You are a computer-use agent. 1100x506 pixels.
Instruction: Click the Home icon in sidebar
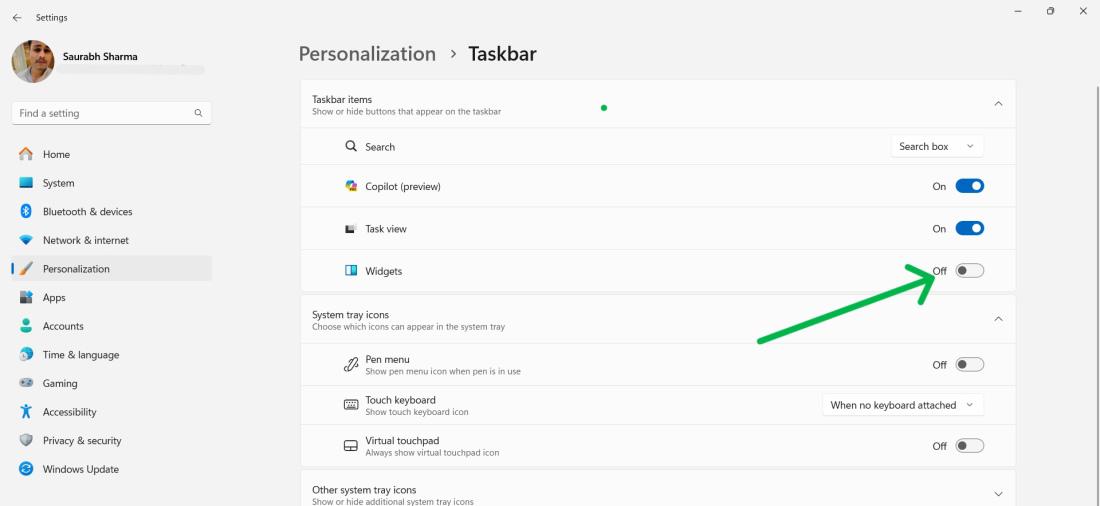pos(26,154)
